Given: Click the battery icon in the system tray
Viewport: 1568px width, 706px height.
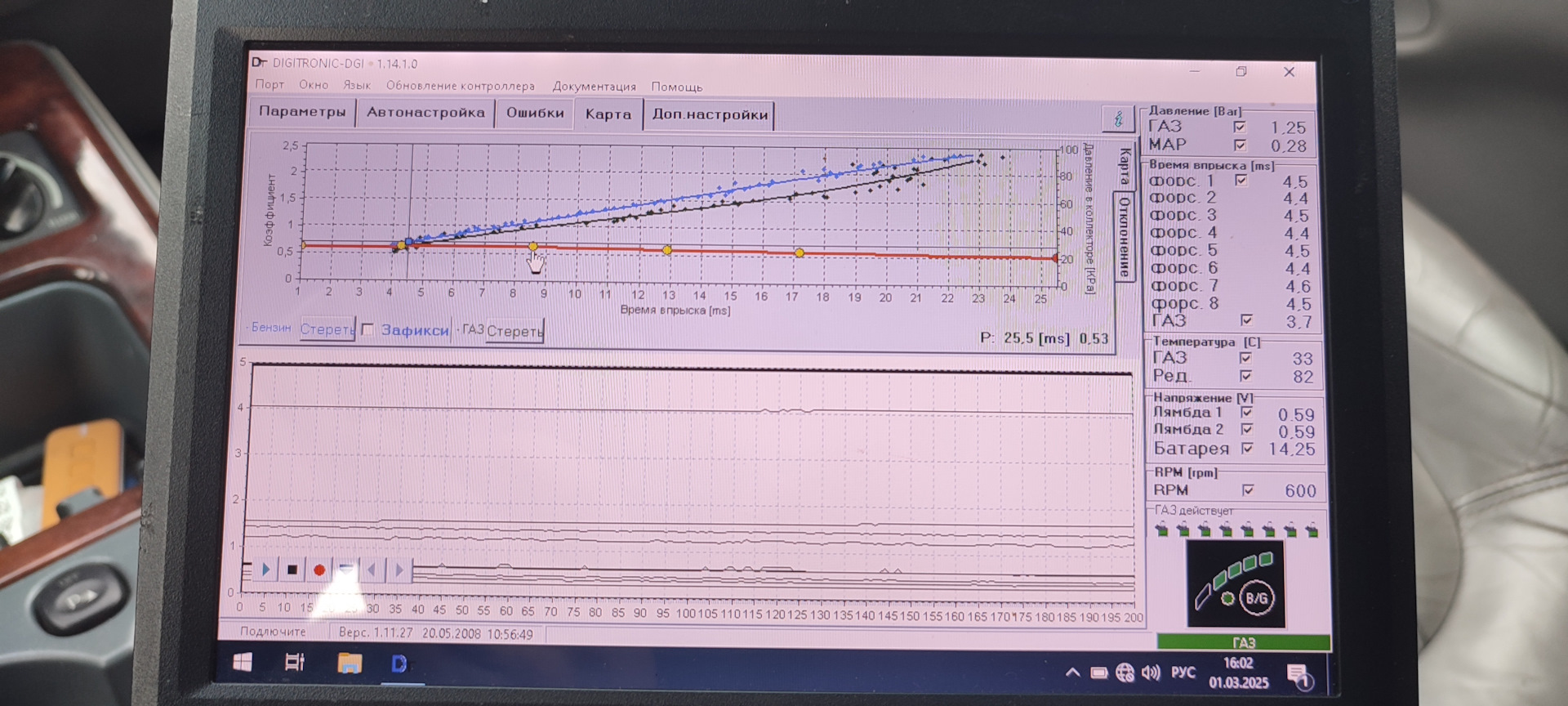Looking at the screenshot, I should pos(1099,672).
